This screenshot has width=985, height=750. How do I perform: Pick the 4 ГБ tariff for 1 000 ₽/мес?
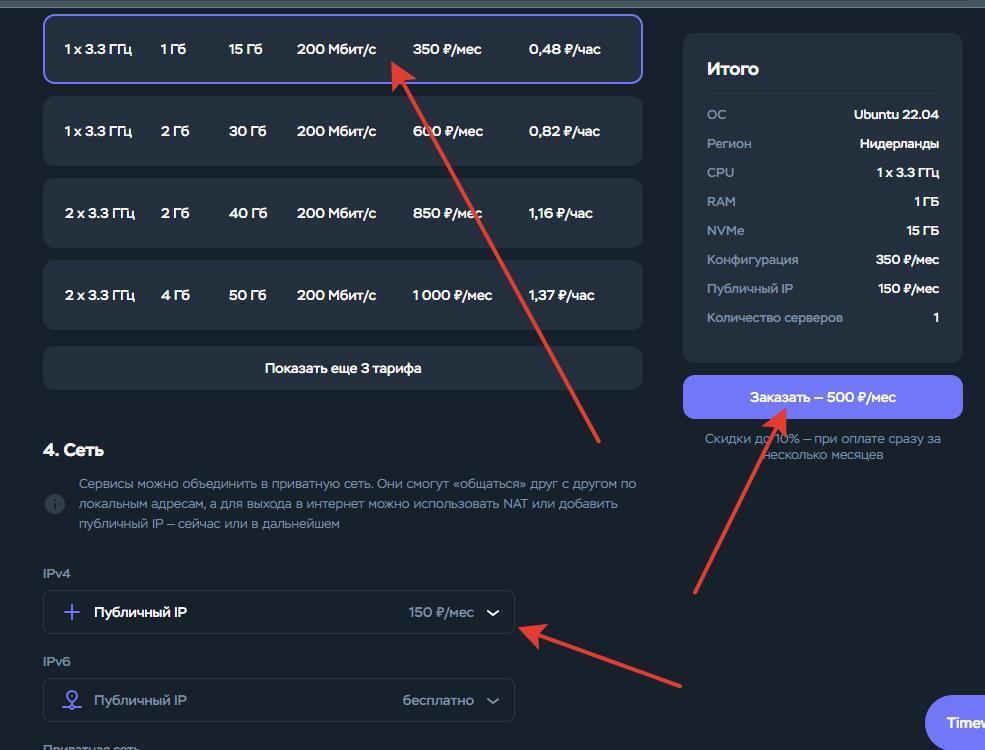[342, 295]
